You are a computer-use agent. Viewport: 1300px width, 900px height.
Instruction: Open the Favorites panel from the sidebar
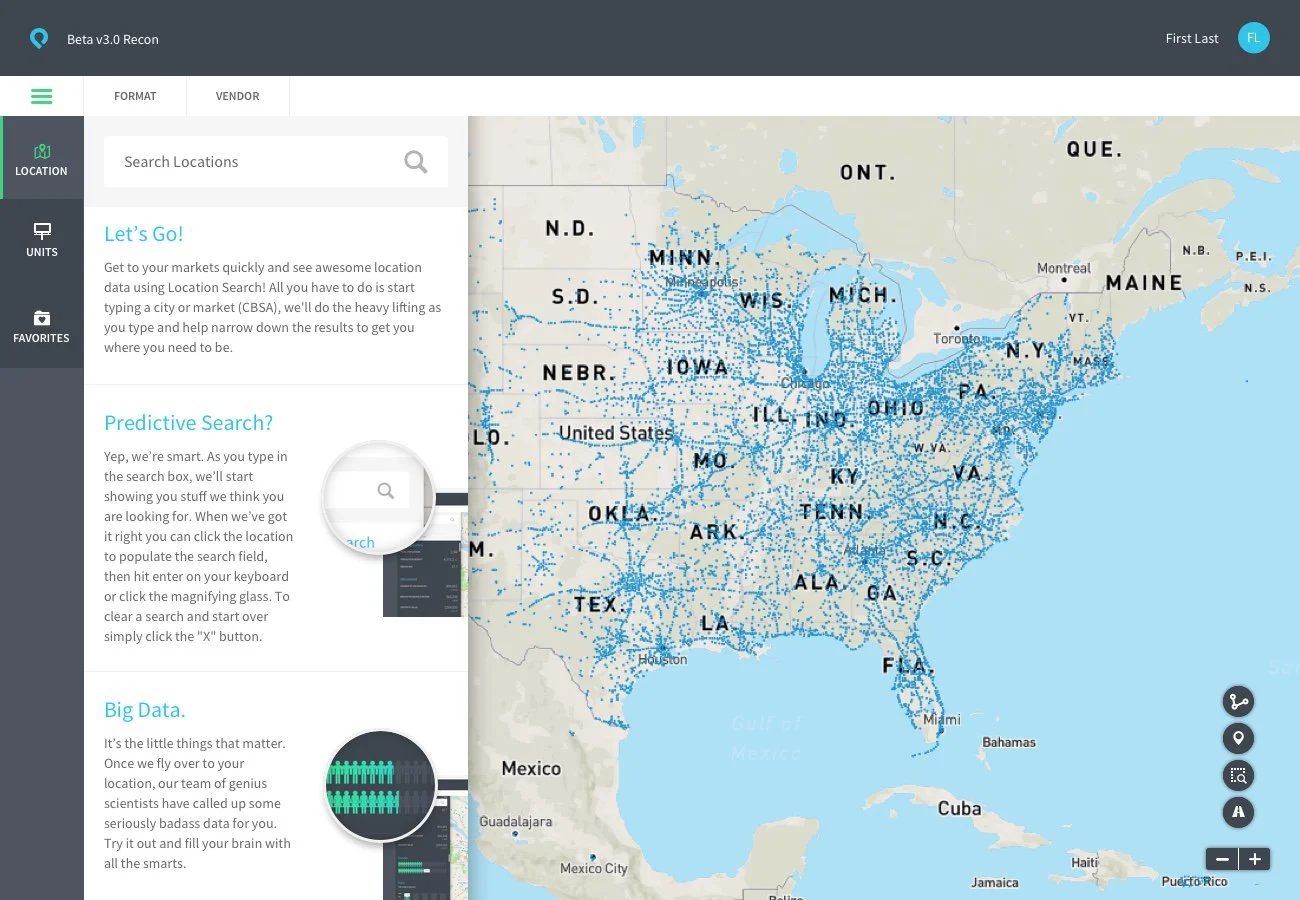pyautogui.click(x=41, y=326)
